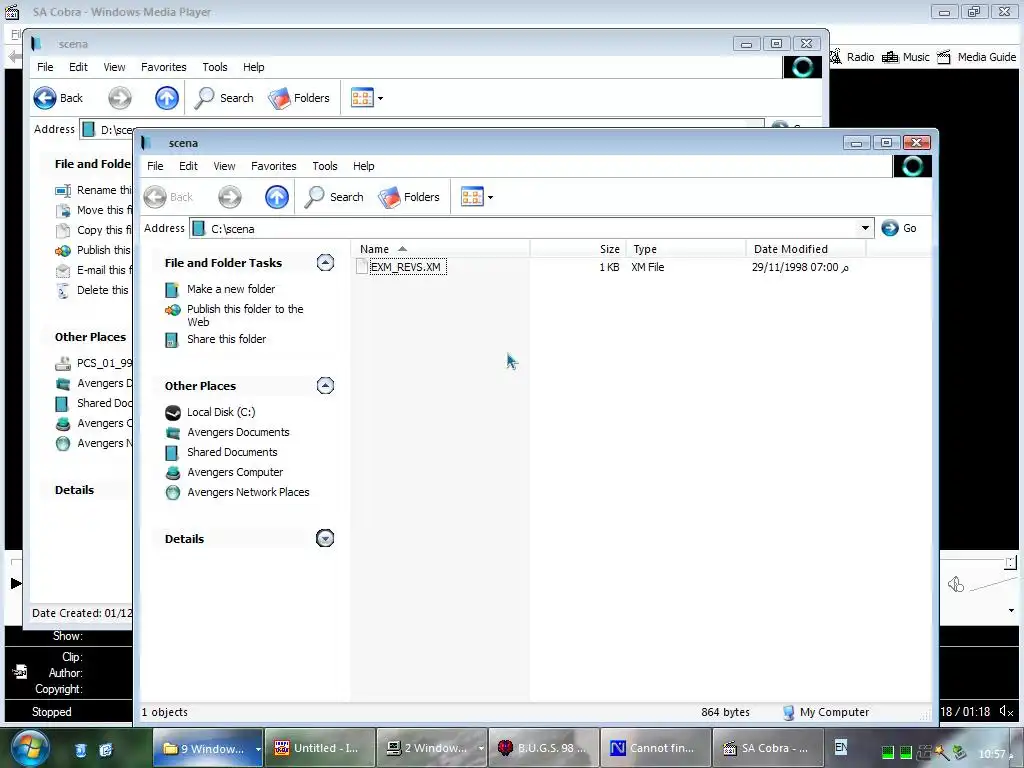Open Search in front scena window

(x=334, y=197)
